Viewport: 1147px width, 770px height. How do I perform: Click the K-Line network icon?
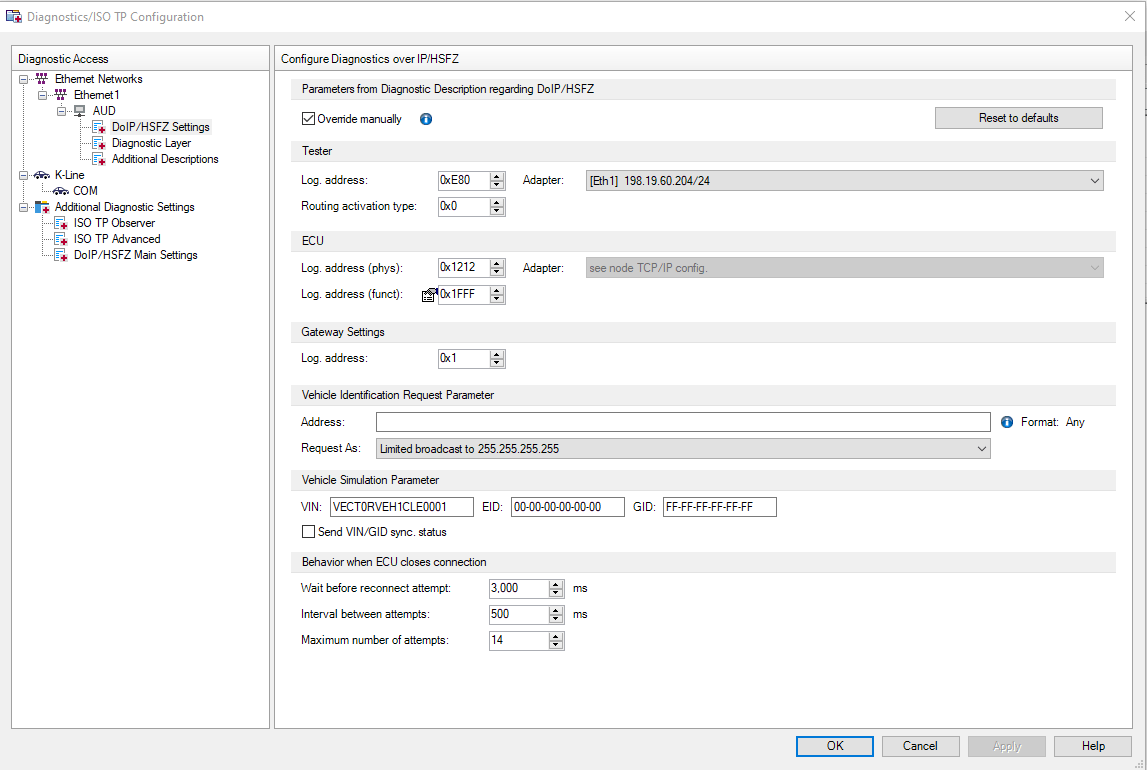40,174
